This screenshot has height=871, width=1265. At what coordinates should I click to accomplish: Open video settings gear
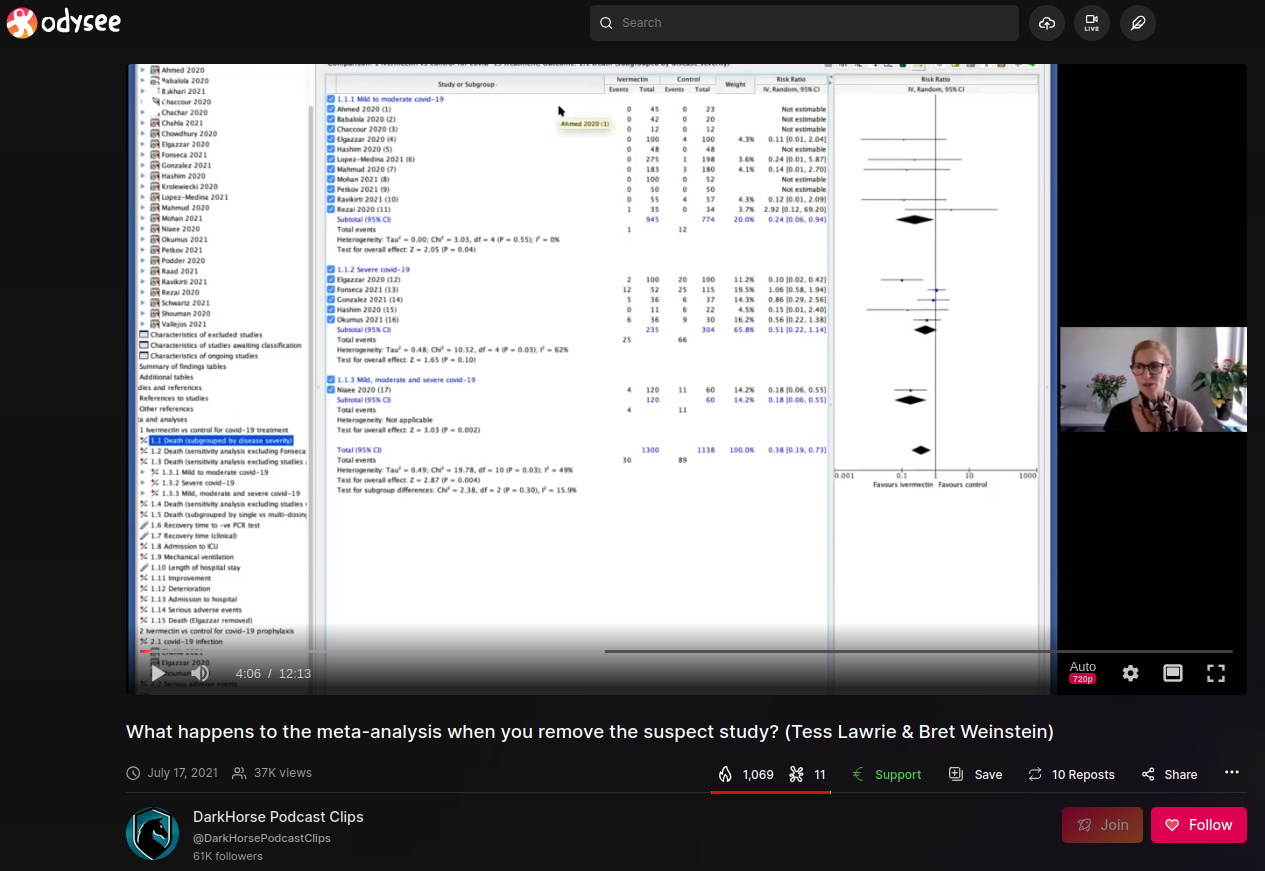[1130, 673]
